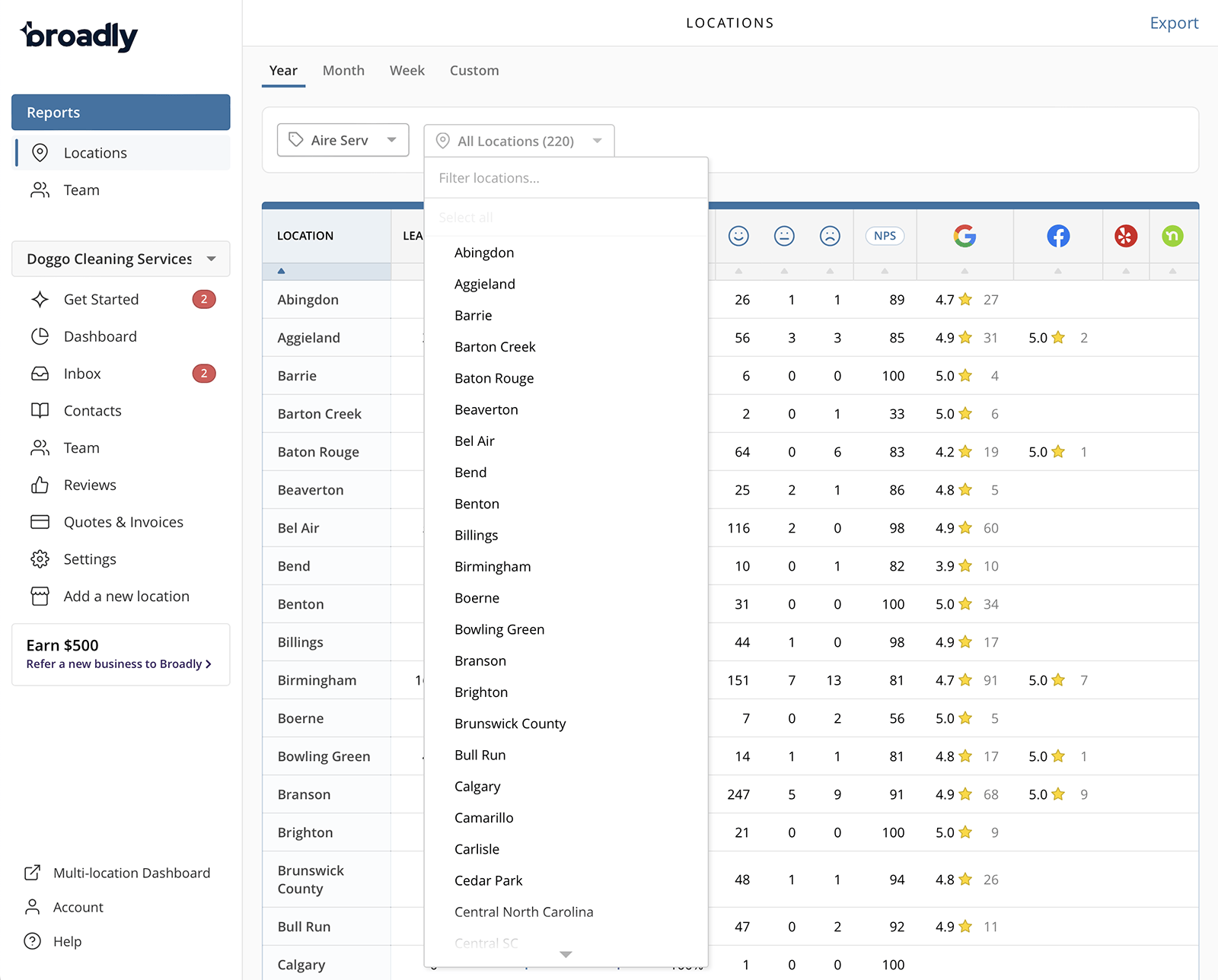Sort table by NPS column
The width and height of the screenshot is (1218, 980).
(885, 236)
